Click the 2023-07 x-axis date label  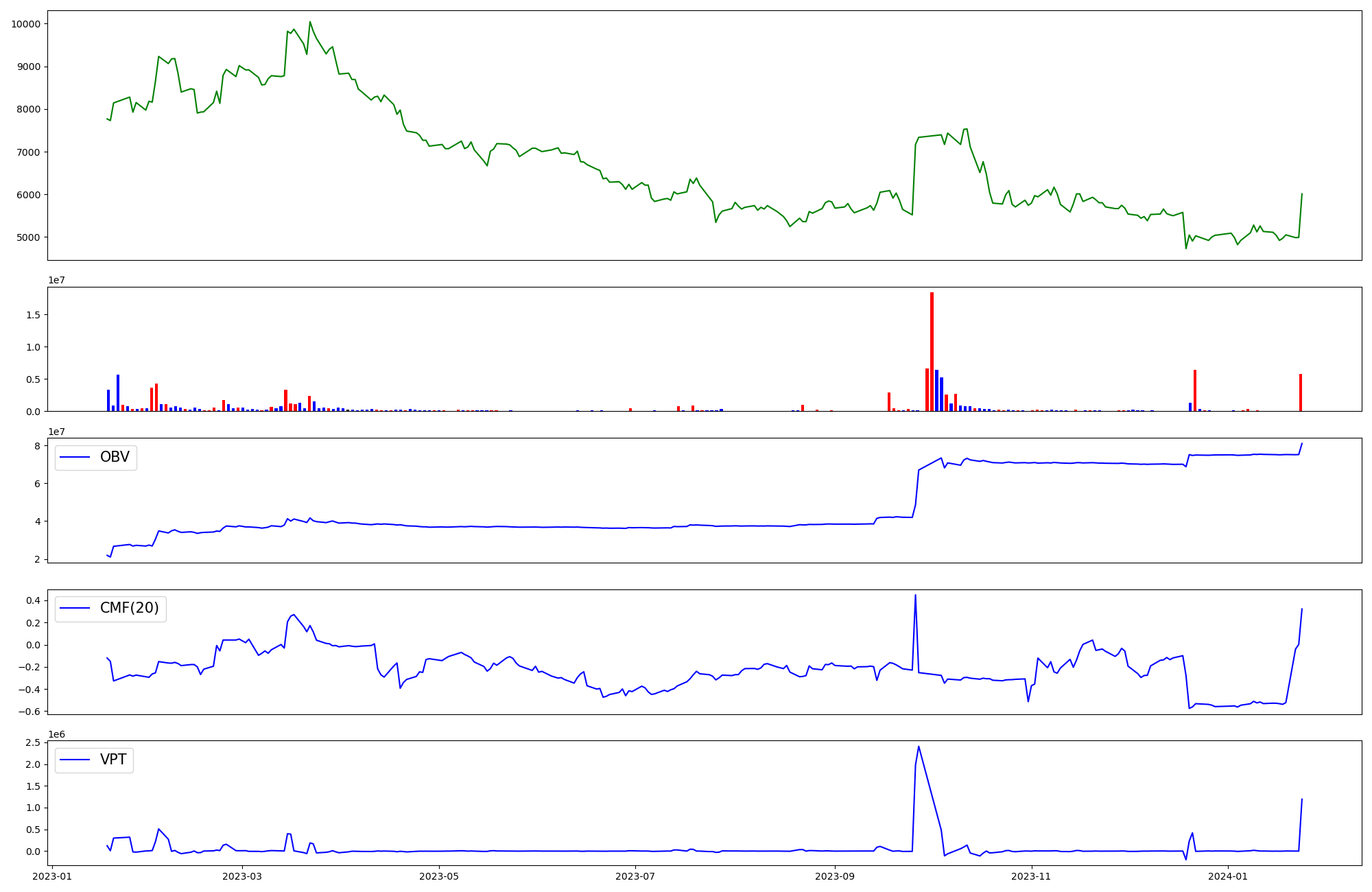(635, 876)
